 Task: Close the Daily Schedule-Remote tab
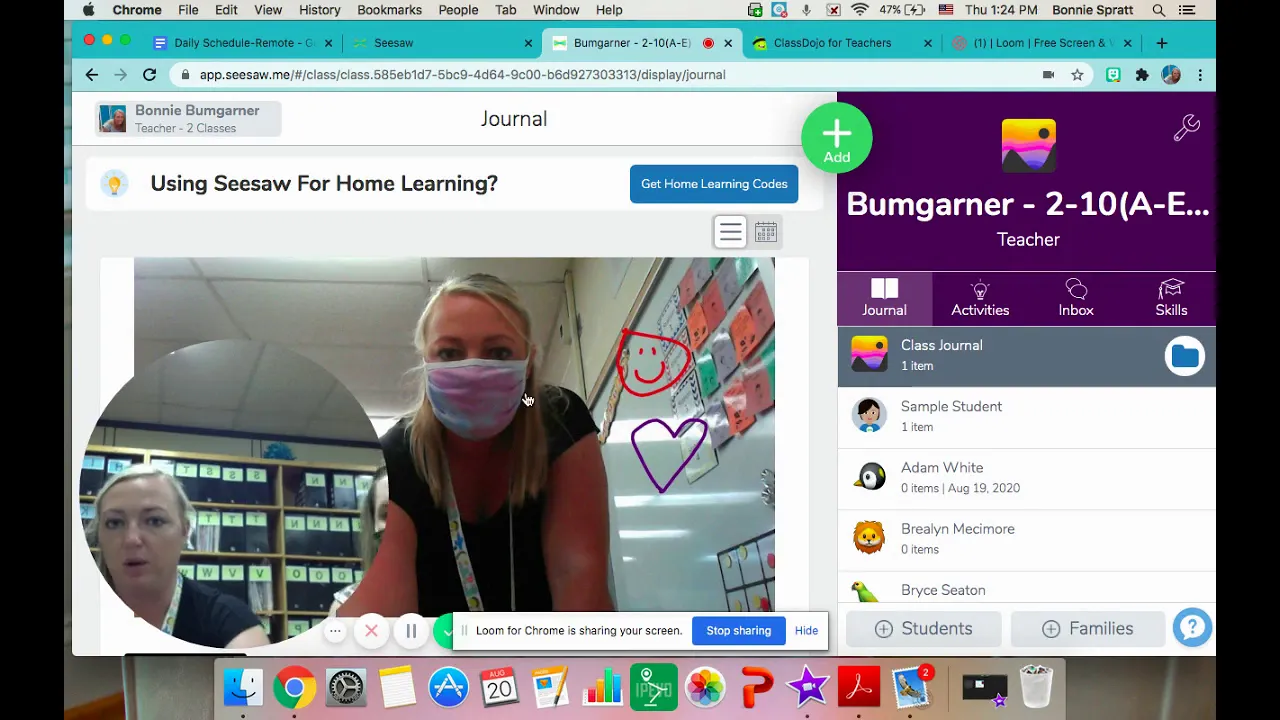(328, 43)
